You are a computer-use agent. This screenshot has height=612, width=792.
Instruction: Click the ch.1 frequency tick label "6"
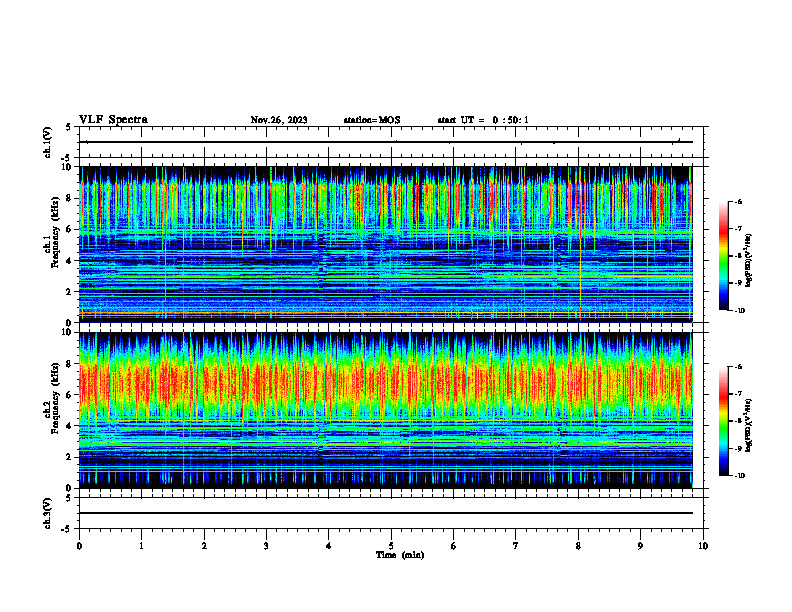(x=70, y=229)
